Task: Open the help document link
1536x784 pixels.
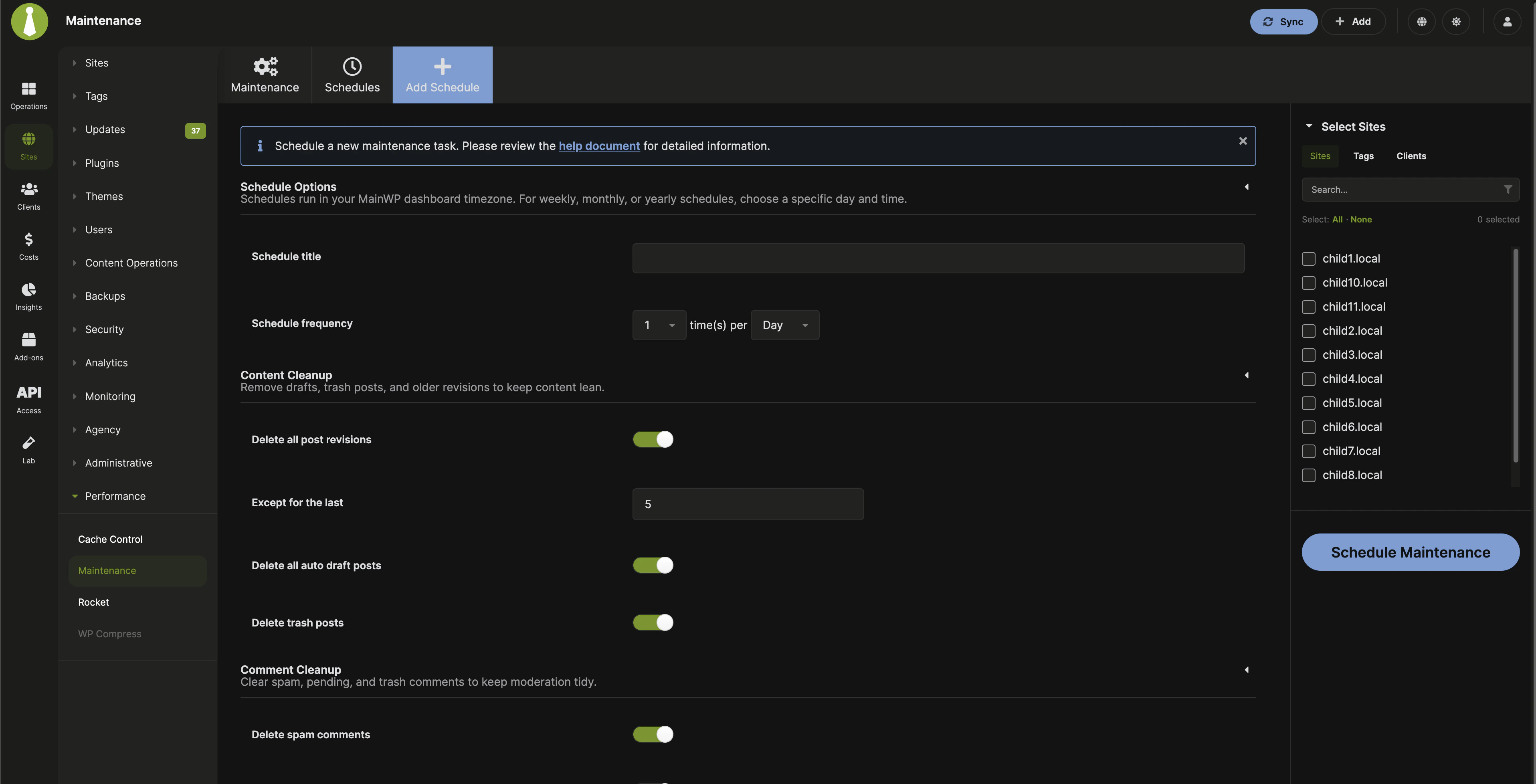Action: (x=599, y=145)
